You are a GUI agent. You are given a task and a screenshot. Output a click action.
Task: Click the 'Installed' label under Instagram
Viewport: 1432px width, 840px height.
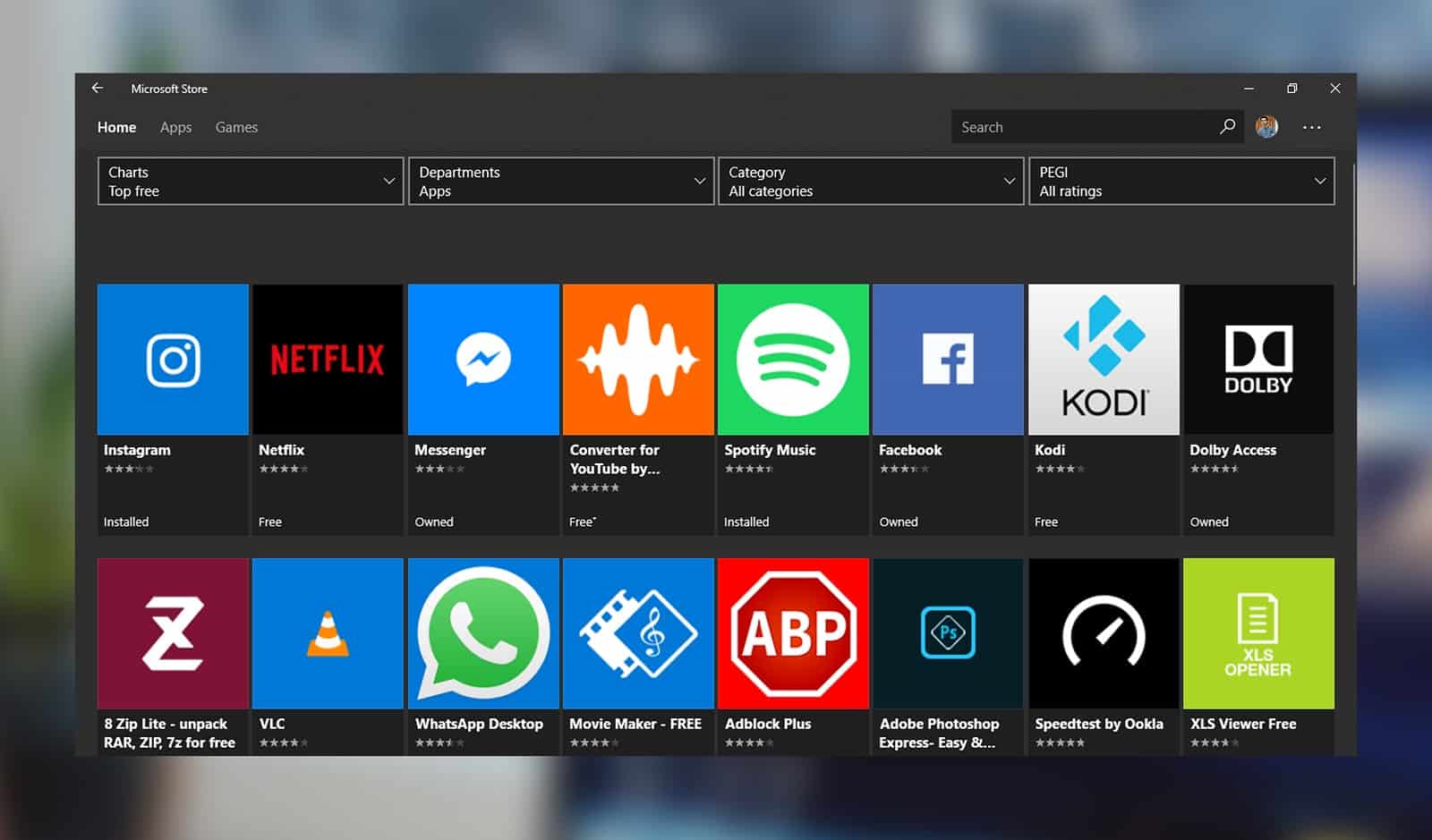(x=126, y=522)
